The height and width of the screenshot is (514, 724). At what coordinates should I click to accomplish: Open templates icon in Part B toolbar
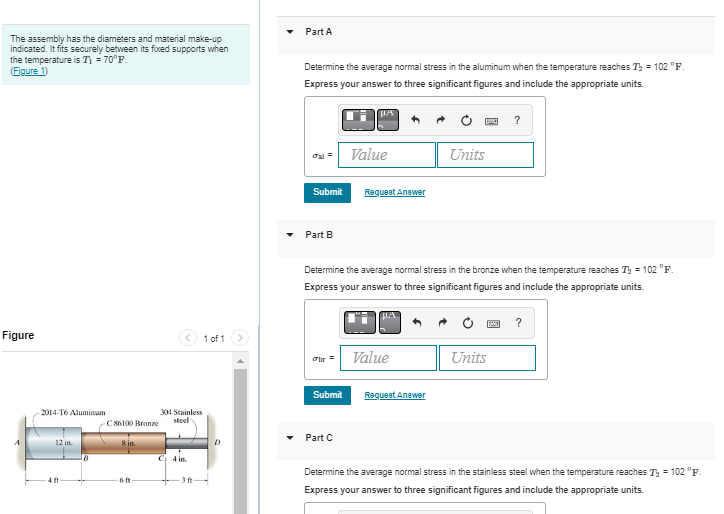click(360, 322)
